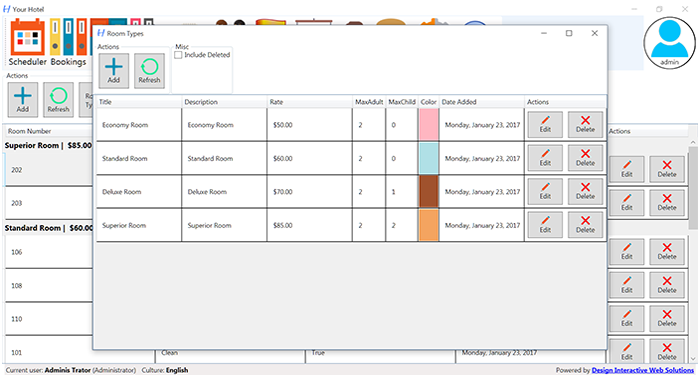Maximize the Room Types window
700x378 pixels.
(x=569, y=33)
